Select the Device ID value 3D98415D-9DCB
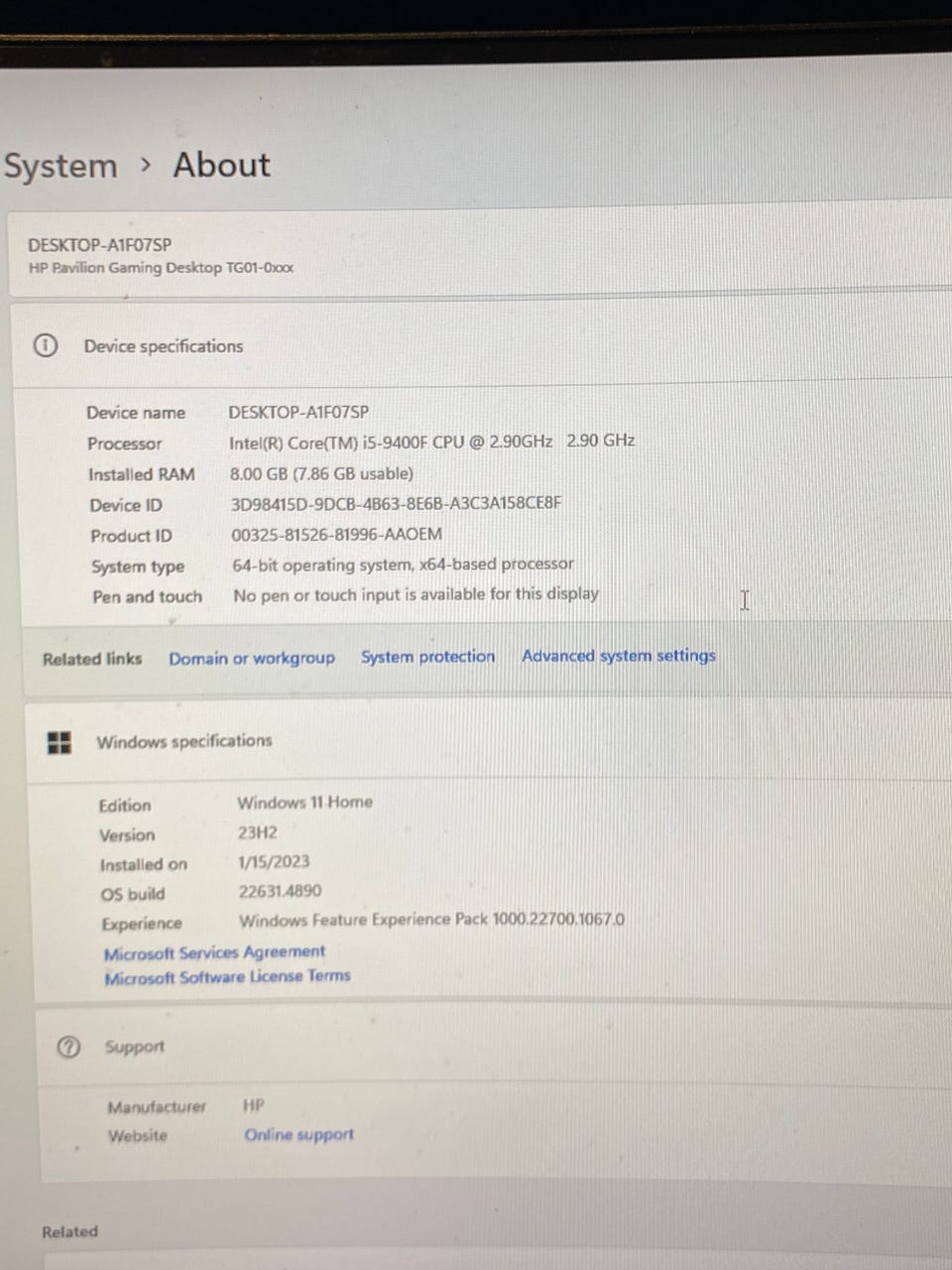 (x=396, y=503)
